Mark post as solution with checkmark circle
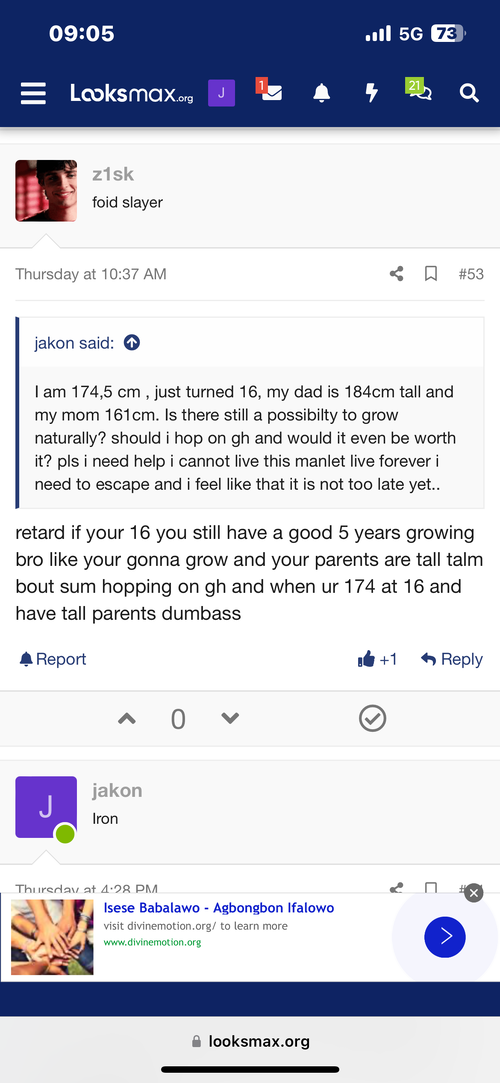Image resolution: width=500 pixels, height=1083 pixels. [372, 719]
